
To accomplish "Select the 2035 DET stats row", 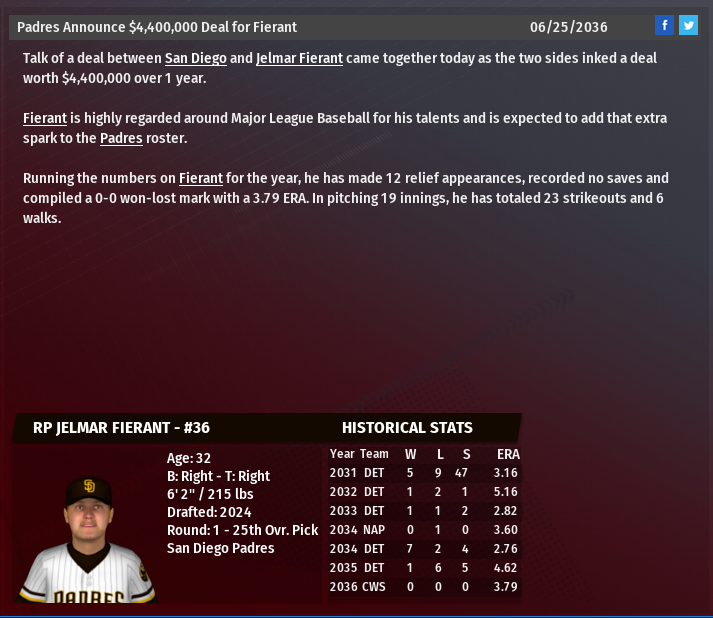I will tap(425, 567).
